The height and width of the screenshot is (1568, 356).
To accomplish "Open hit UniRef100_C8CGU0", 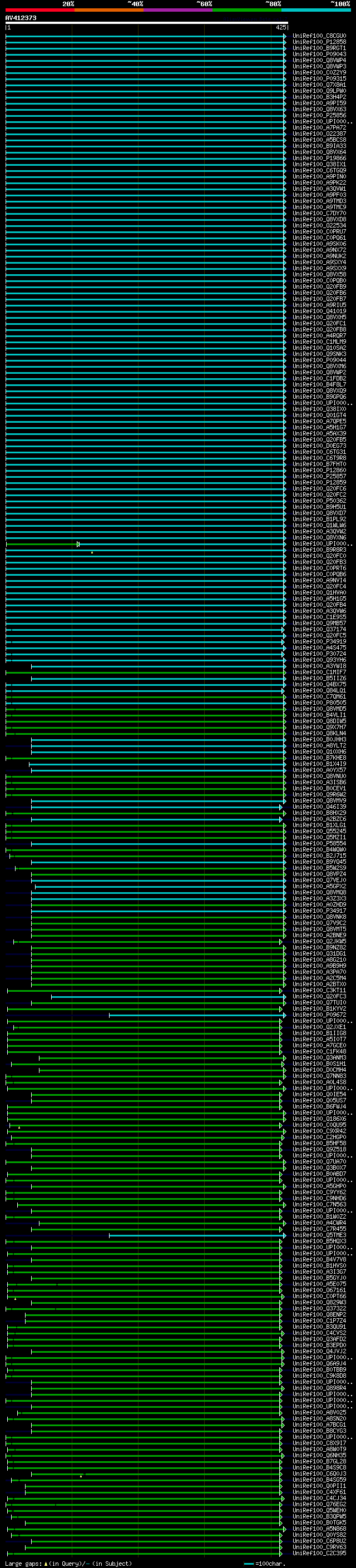I will [319, 36].
